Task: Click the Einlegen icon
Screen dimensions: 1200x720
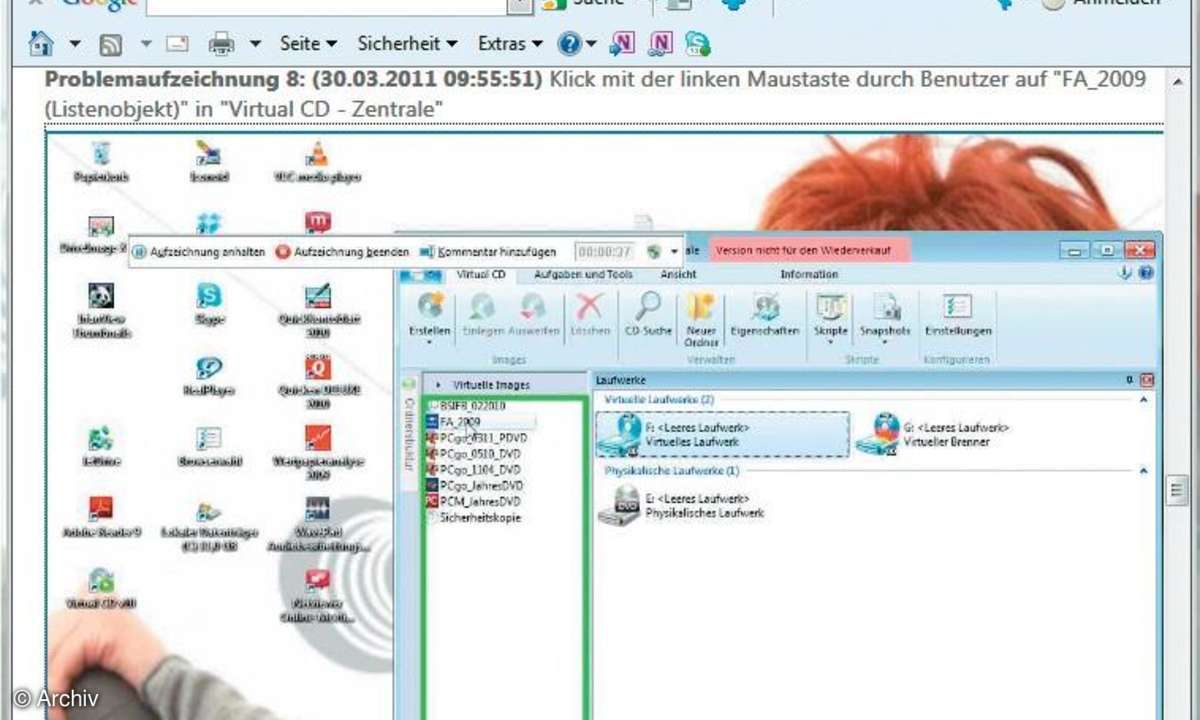Action: 484,306
